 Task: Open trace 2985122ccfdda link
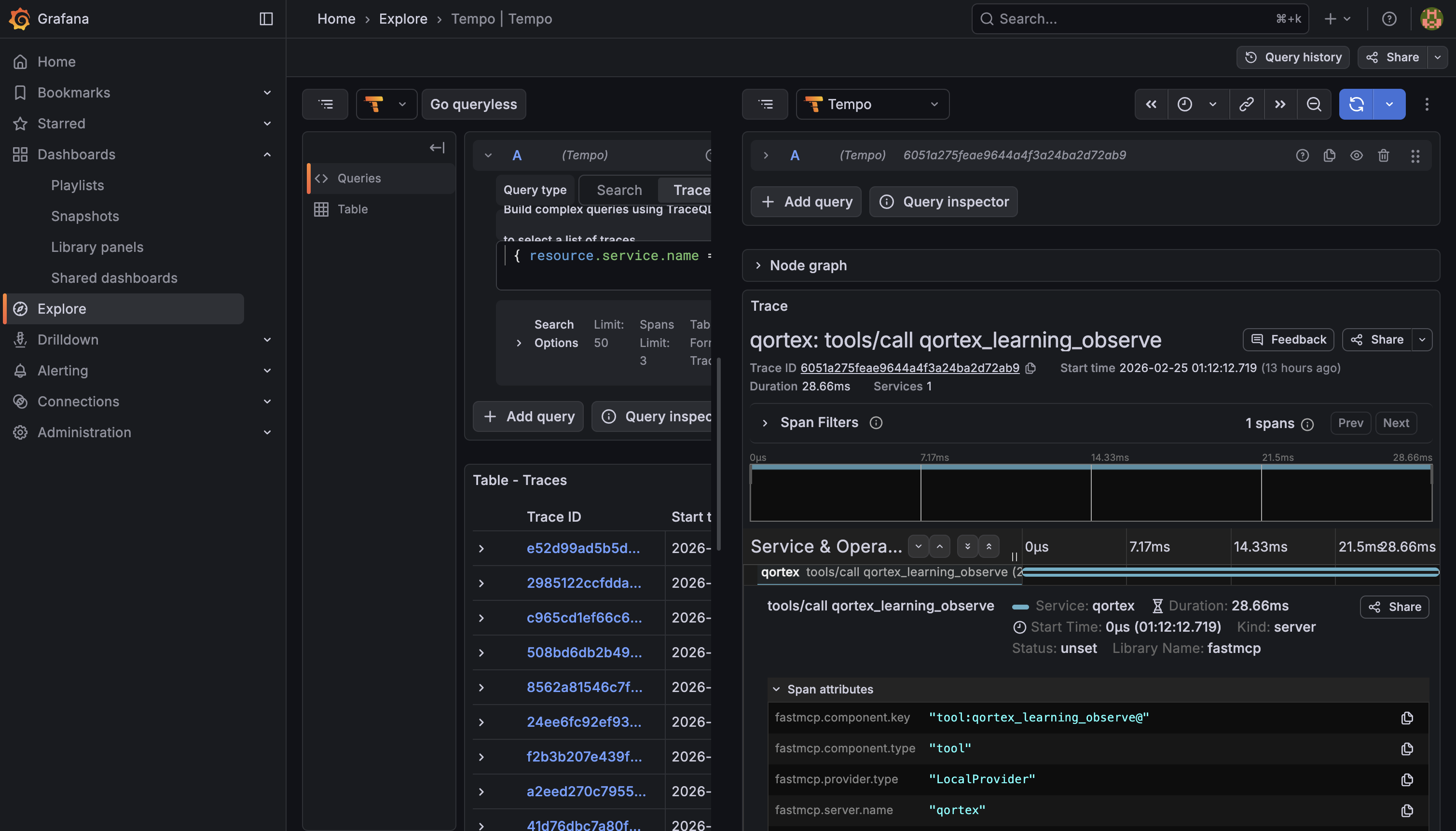[x=584, y=583]
